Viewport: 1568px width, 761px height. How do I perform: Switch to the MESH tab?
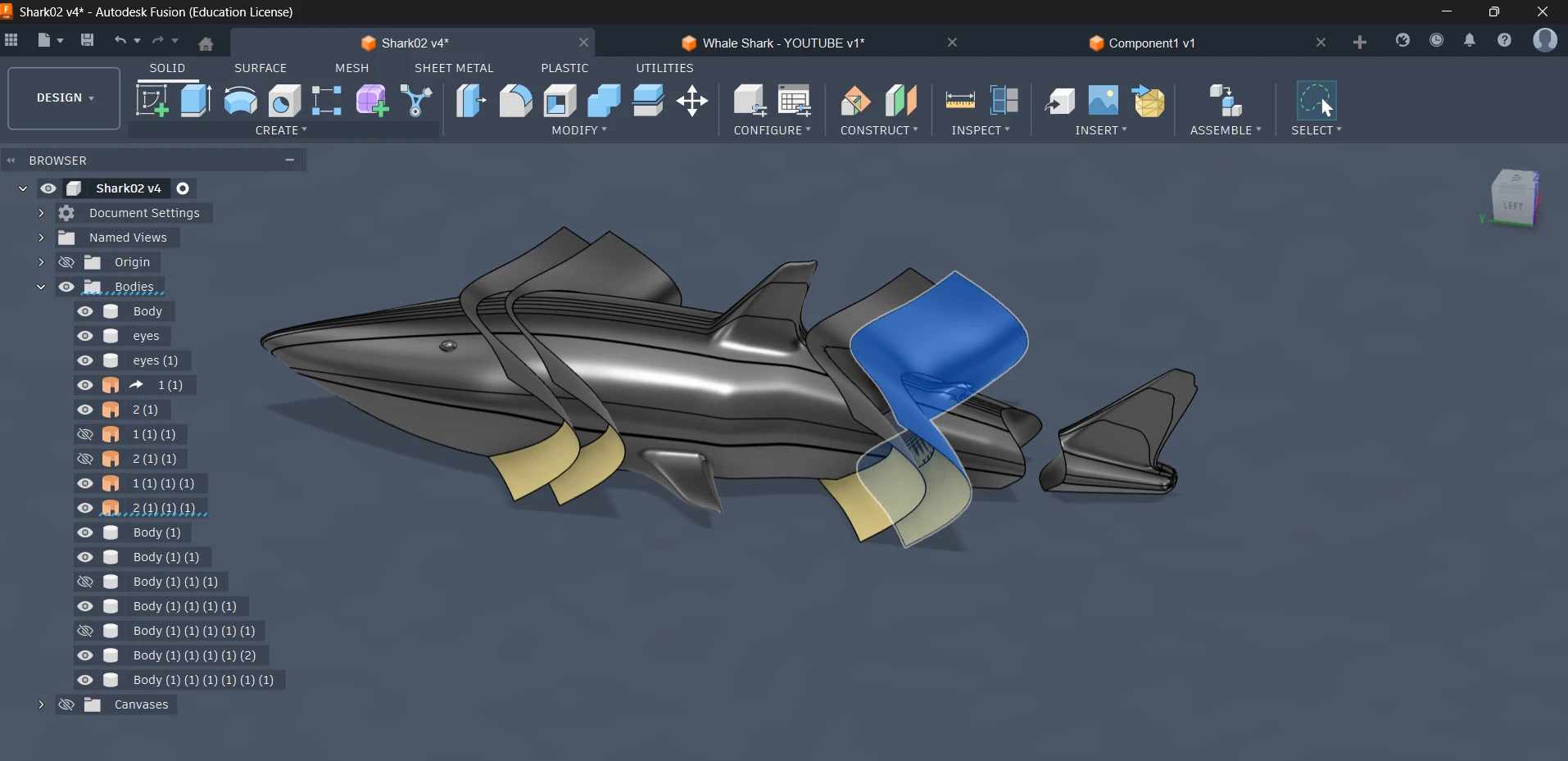click(x=352, y=68)
